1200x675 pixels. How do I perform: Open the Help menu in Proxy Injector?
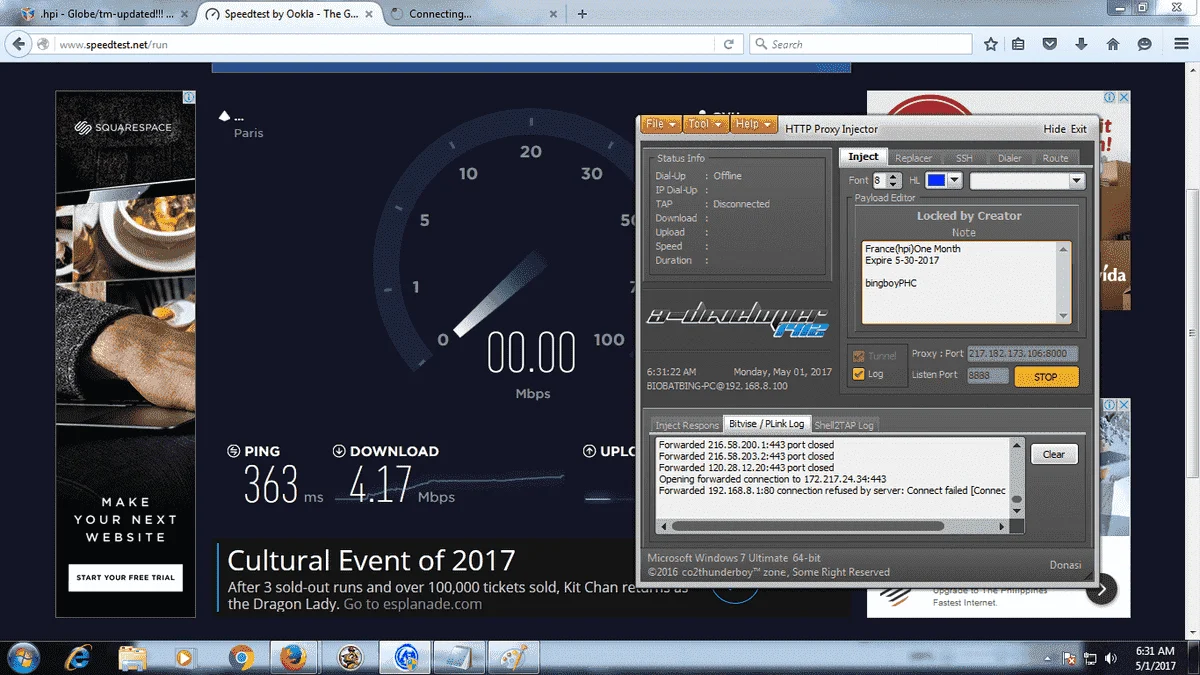tap(752, 124)
